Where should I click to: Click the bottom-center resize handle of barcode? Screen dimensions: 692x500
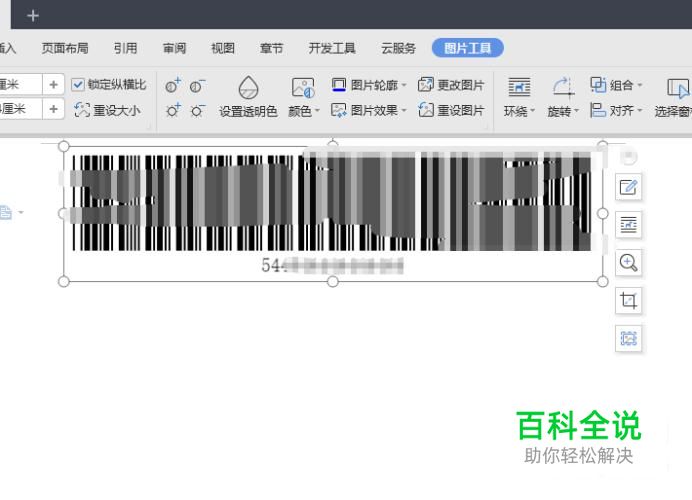click(333, 282)
